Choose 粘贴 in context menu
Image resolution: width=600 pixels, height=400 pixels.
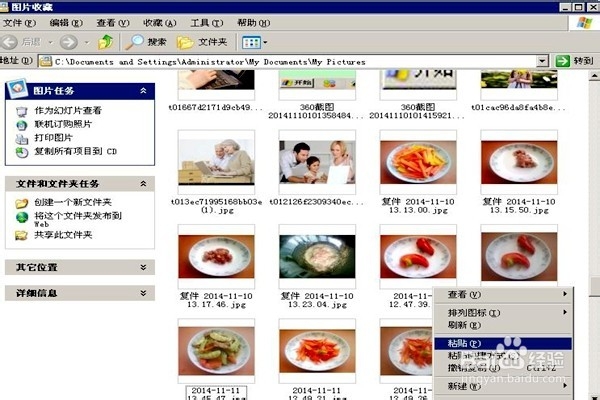(503, 343)
